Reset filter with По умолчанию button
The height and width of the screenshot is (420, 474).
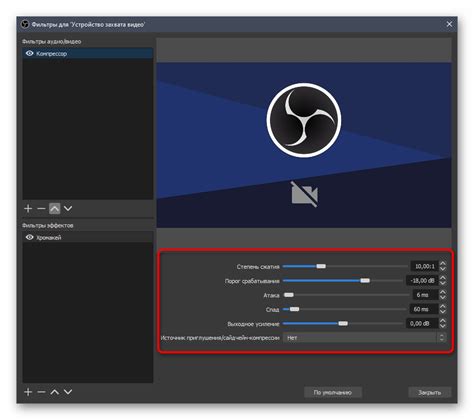pyautogui.click(x=333, y=392)
